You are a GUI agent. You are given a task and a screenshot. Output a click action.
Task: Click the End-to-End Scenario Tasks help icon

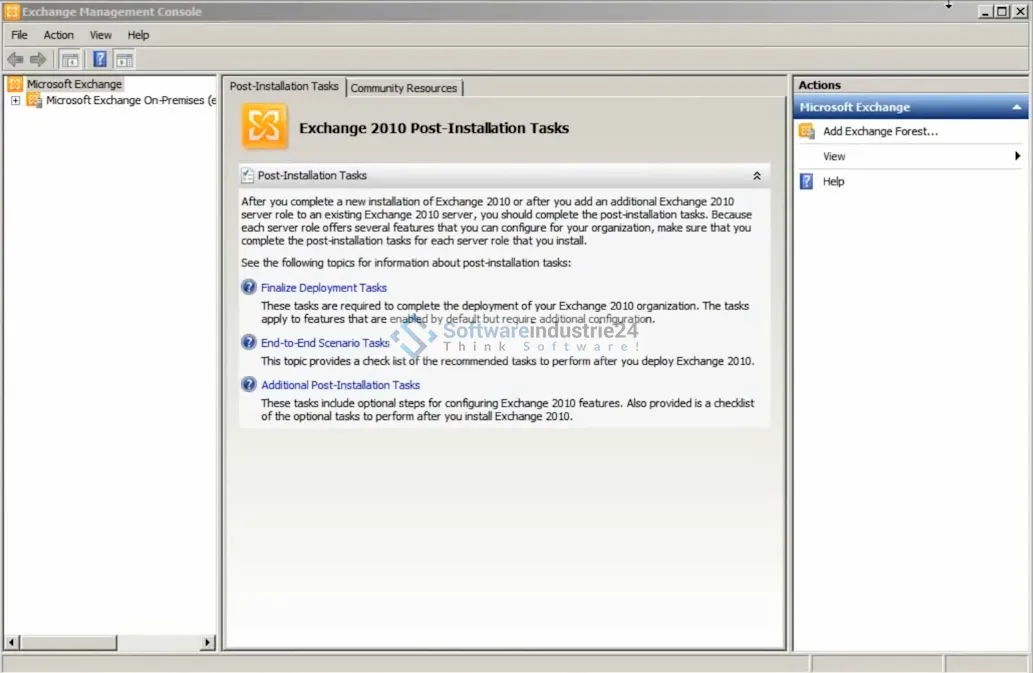(249, 342)
